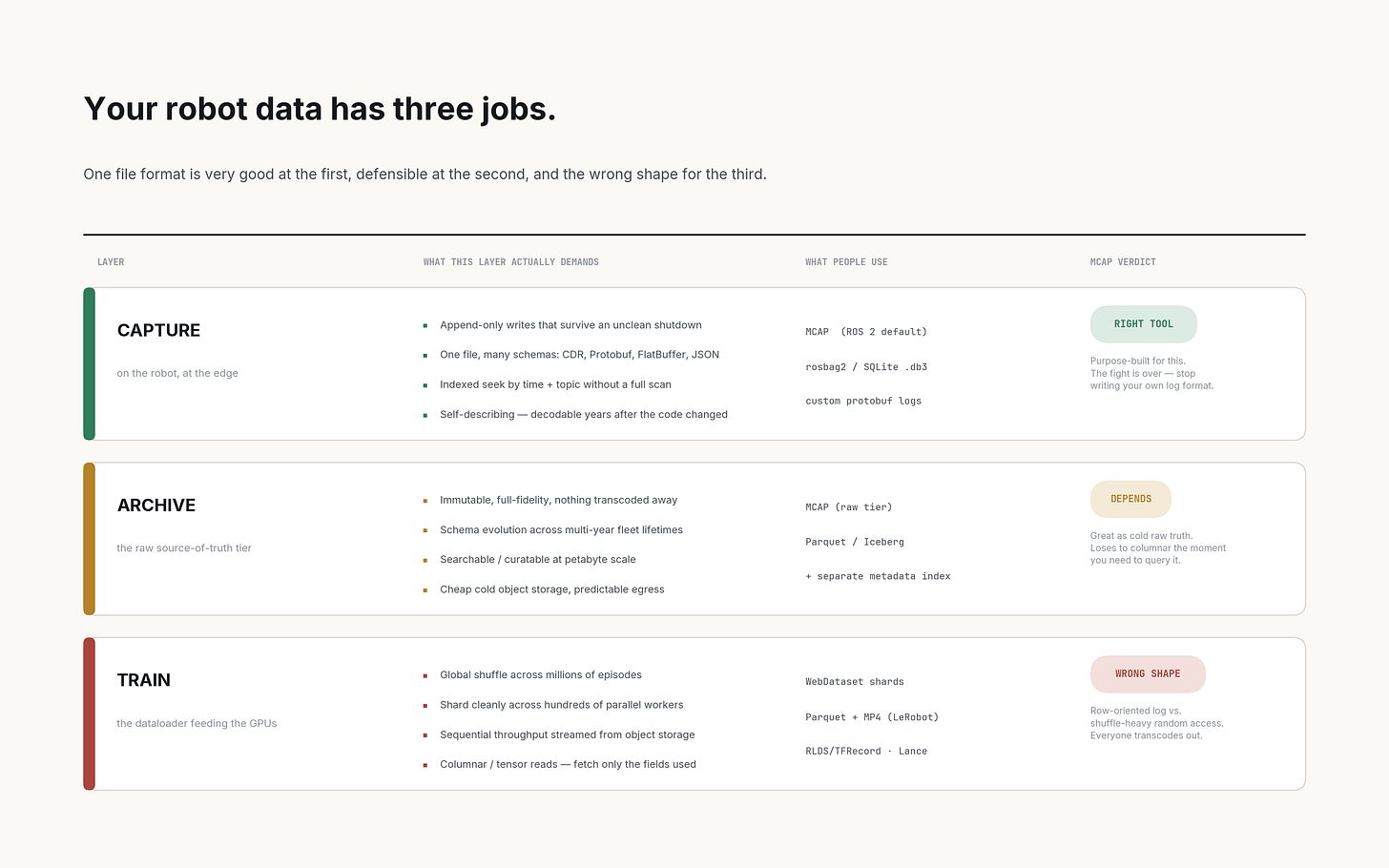
Task: Select the red TRAIN color bar
Action: pos(90,713)
